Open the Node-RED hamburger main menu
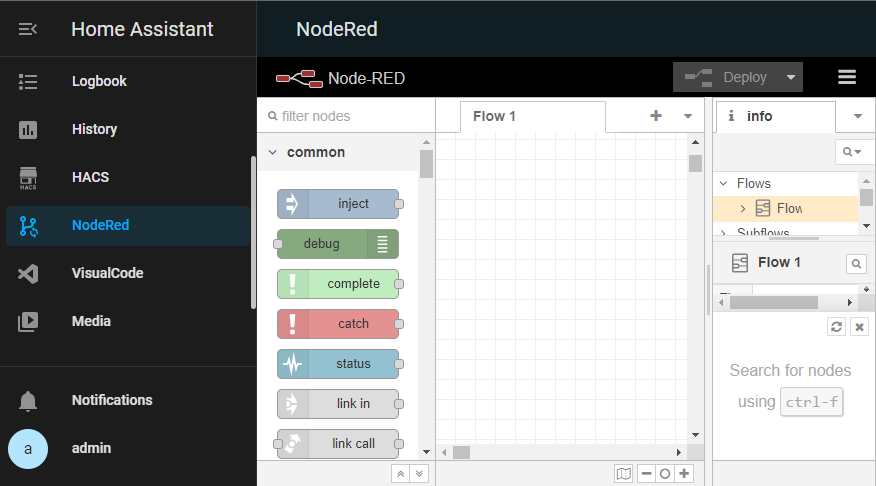This screenshot has width=876, height=486. pos(847,77)
